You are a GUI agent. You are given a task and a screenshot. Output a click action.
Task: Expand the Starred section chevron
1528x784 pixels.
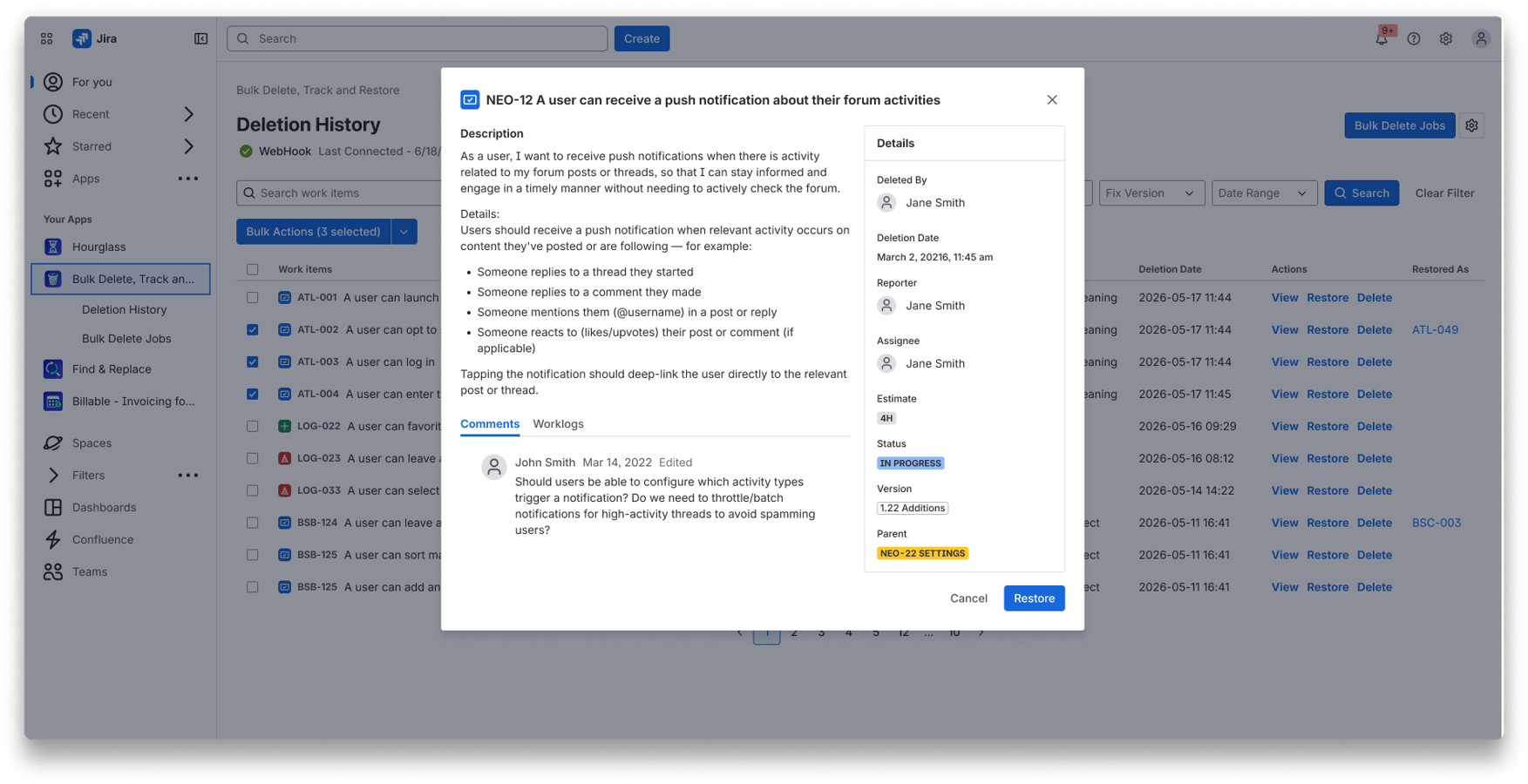pyautogui.click(x=188, y=146)
